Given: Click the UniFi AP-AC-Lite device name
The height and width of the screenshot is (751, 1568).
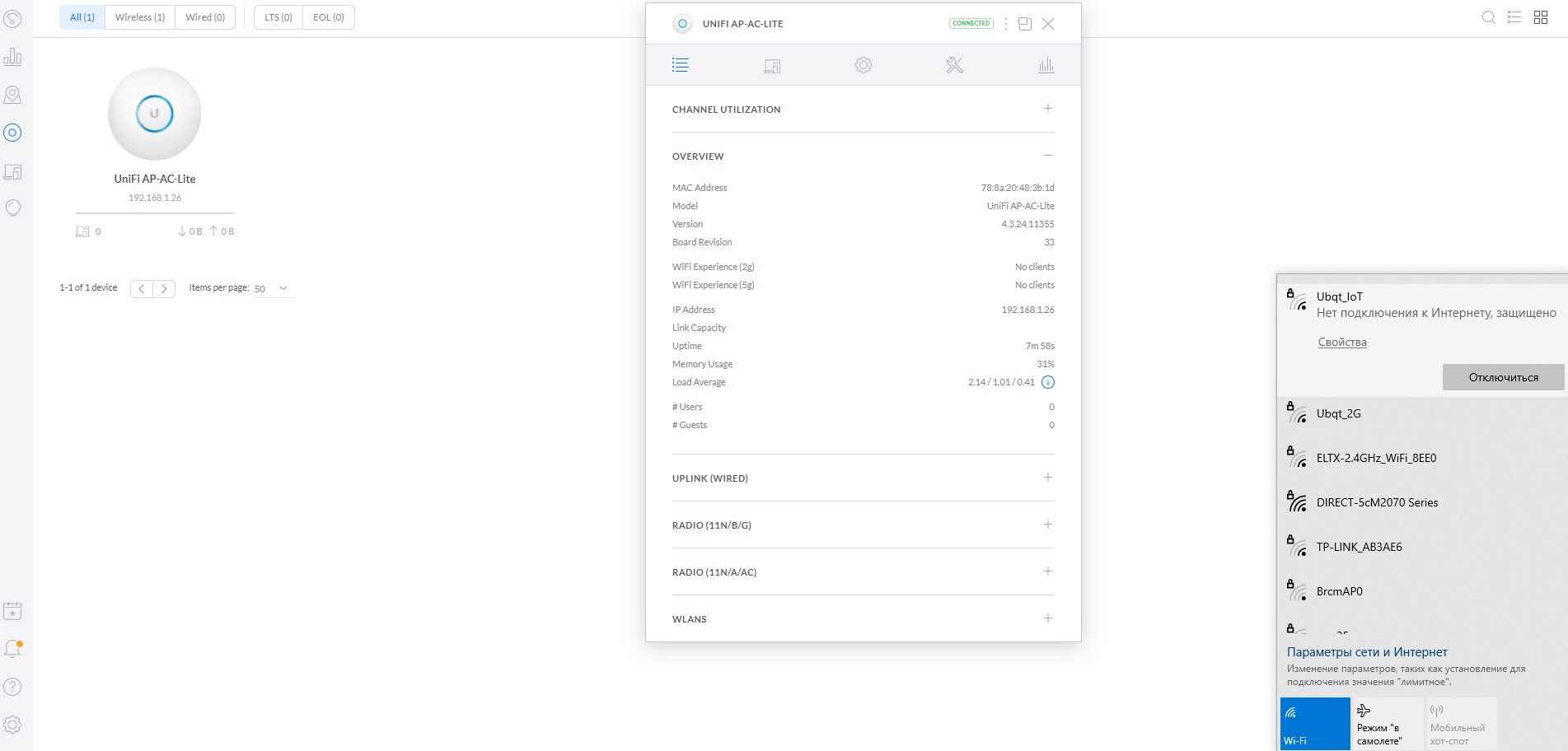Looking at the screenshot, I should [155, 179].
